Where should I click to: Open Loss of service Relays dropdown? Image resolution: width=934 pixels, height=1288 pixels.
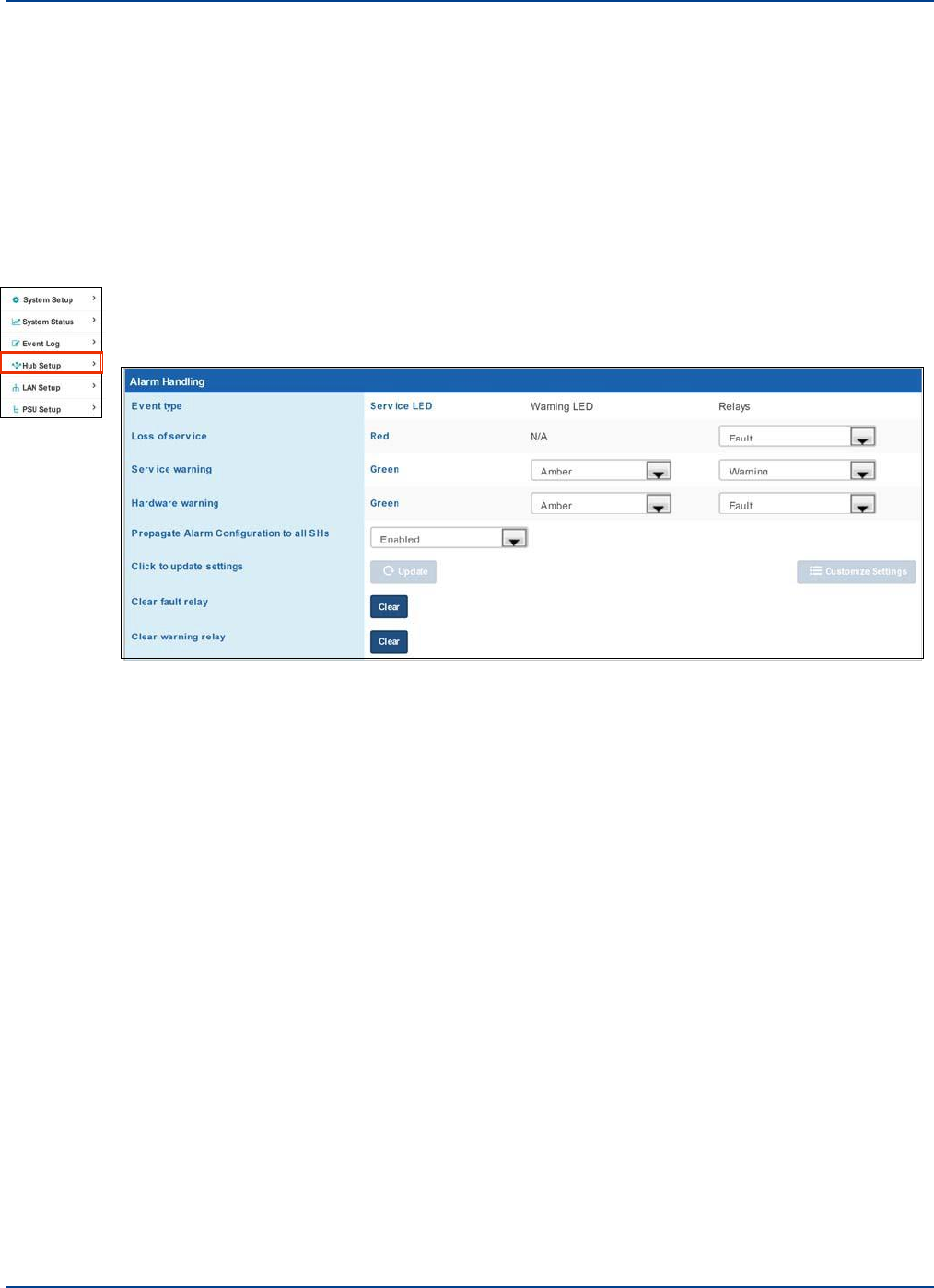pos(797,437)
